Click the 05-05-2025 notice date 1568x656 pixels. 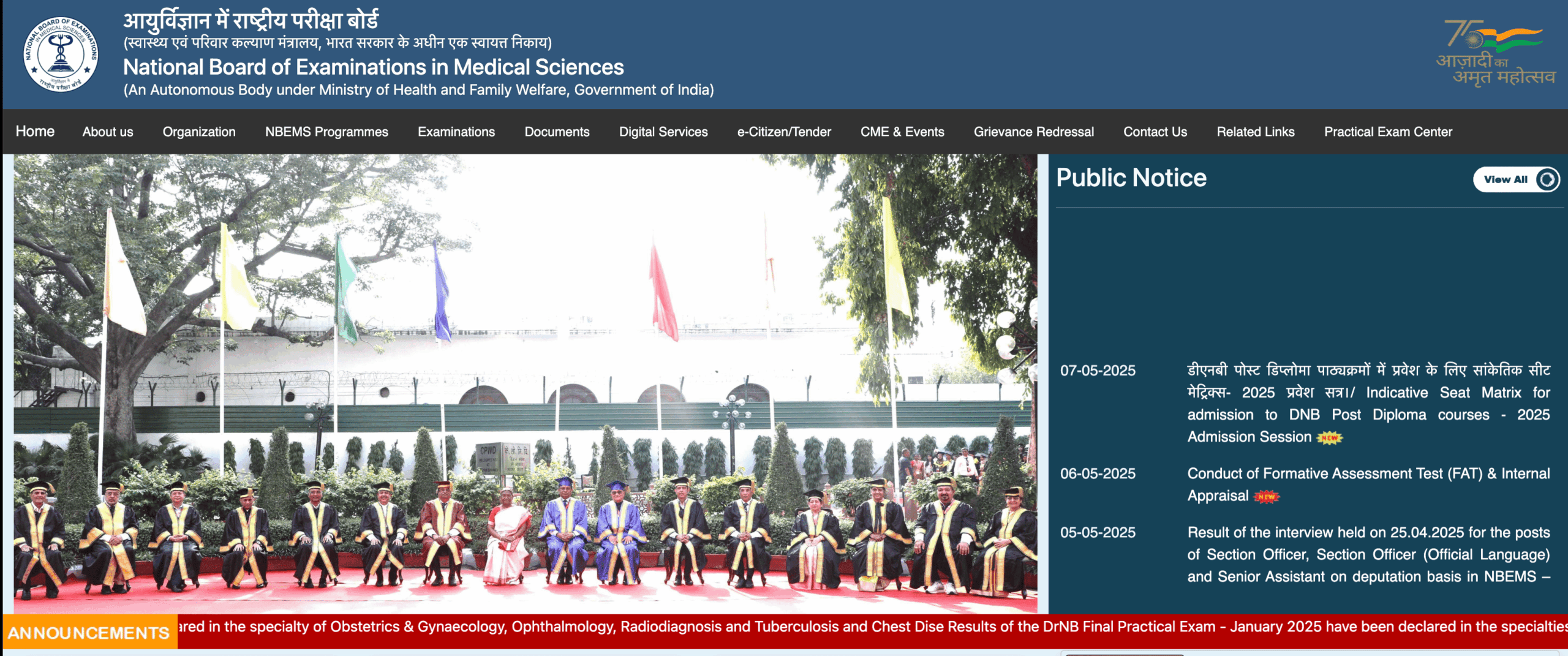pyautogui.click(x=1098, y=532)
